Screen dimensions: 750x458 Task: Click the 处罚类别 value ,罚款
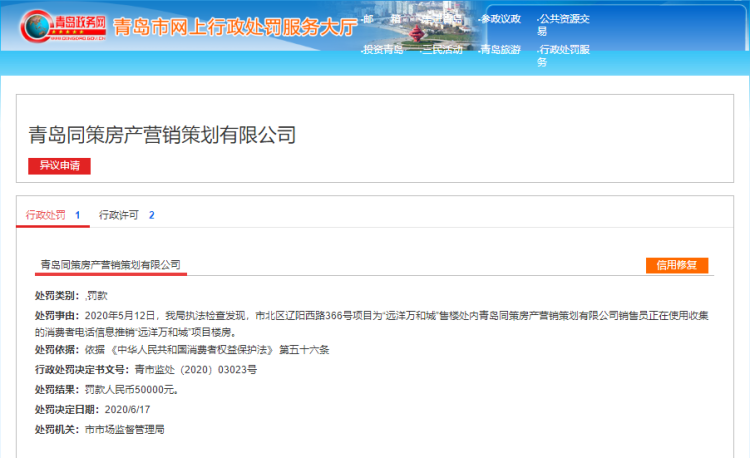[96, 296]
